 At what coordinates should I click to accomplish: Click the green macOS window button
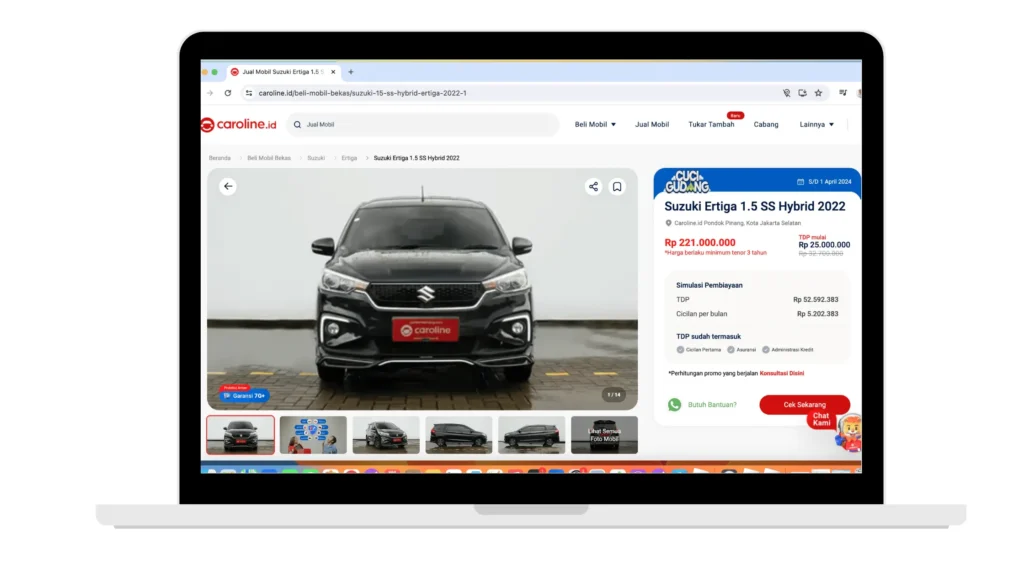[x=214, y=72]
